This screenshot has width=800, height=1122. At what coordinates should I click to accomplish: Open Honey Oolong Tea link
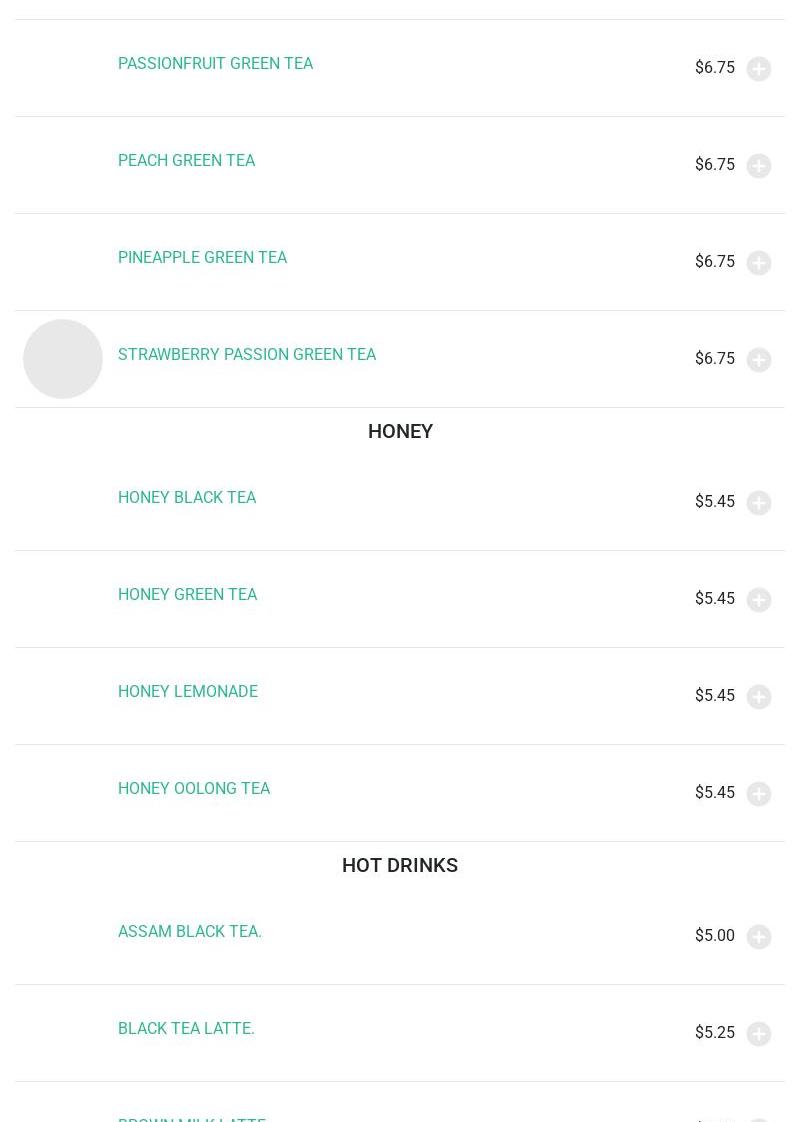pyautogui.click(x=194, y=789)
